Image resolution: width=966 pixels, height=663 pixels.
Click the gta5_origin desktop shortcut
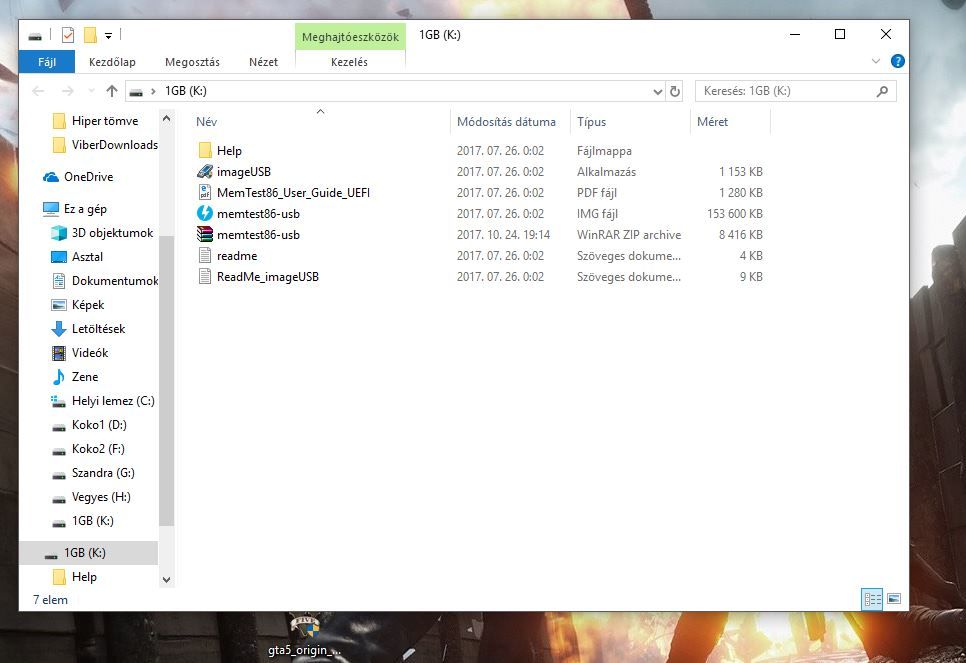(x=304, y=637)
